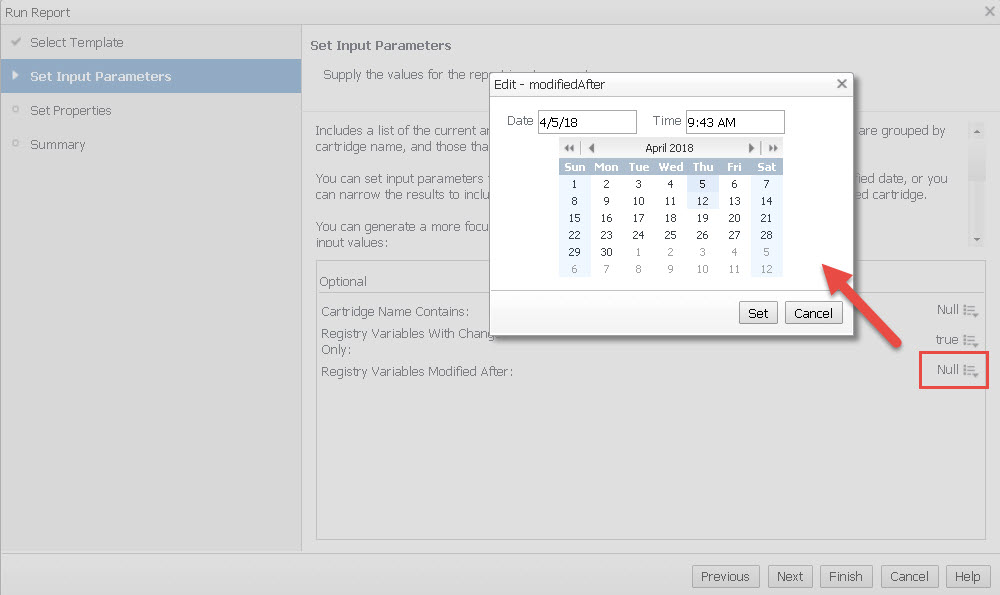Click the Finish button

pyautogui.click(x=845, y=576)
